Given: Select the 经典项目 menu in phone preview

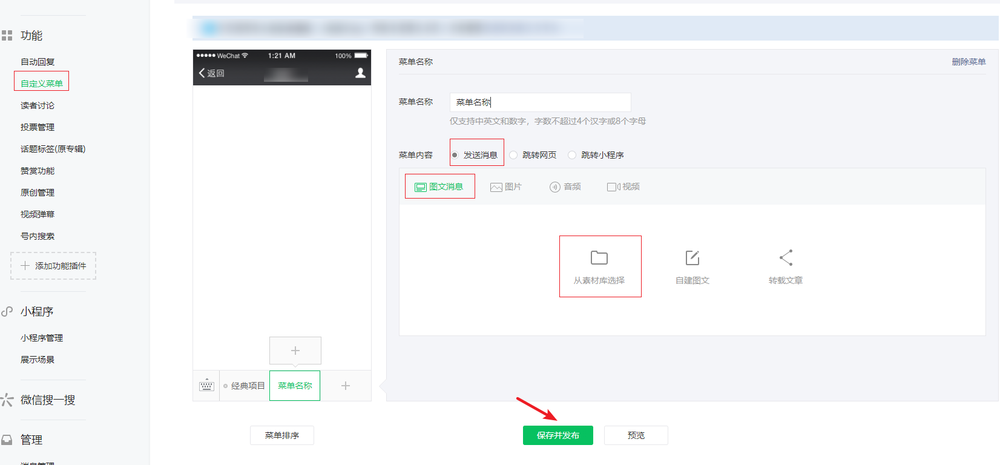Looking at the screenshot, I should (244, 386).
